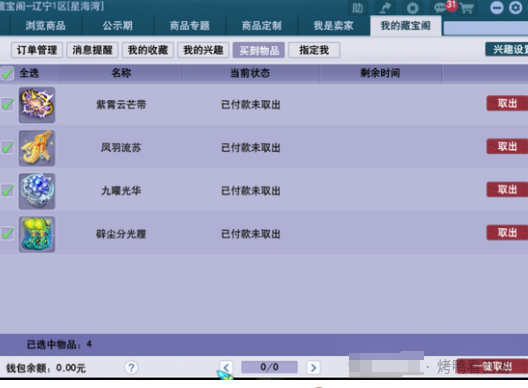The width and height of the screenshot is (528, 388).
Task: Uncheck the 辟尘分光履 item checkbox
Action: [7, 234]
